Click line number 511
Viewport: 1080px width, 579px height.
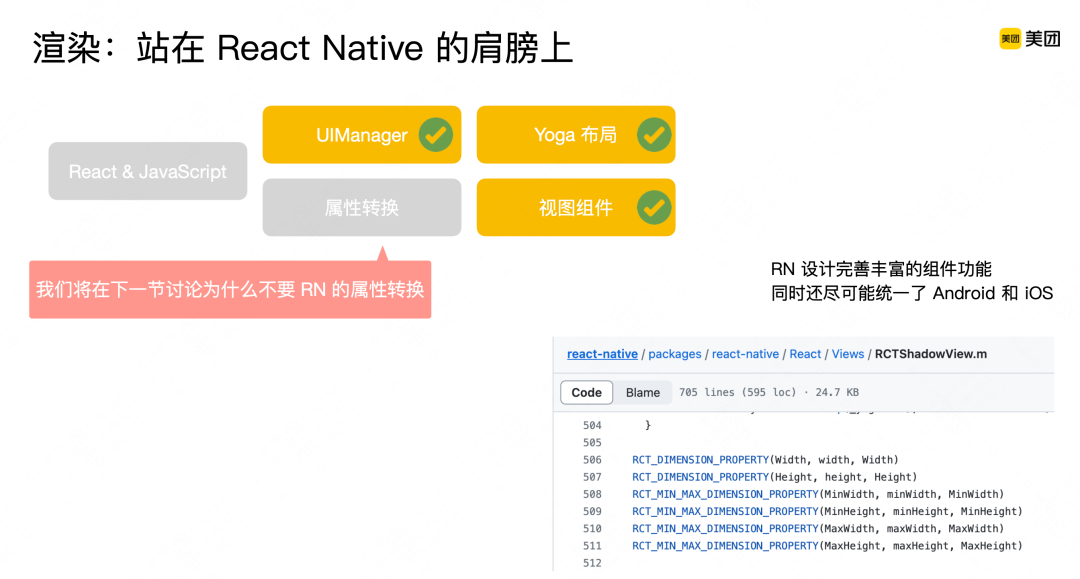click(592, 546)
